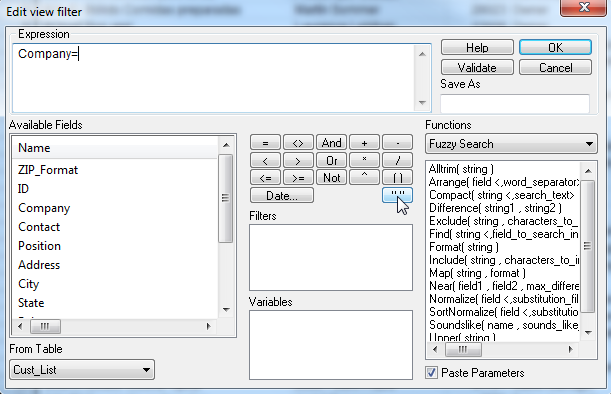Choose the Near function
This screenshot has height=394, width=611.
503,286
